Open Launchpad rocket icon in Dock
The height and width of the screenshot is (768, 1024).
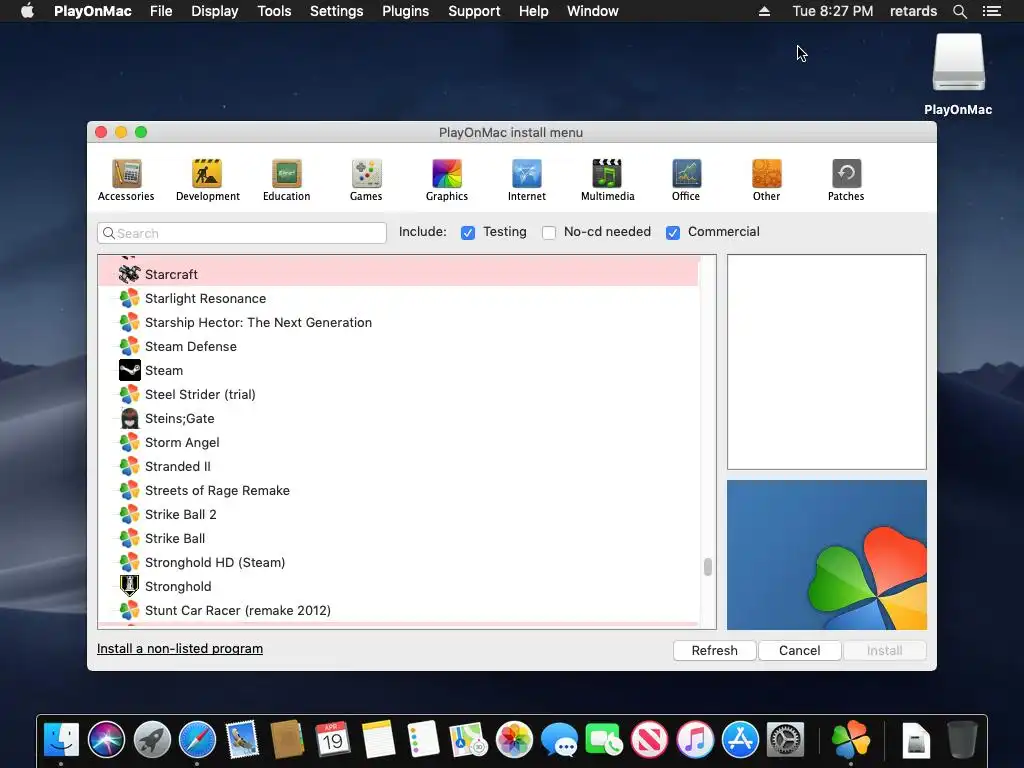click(x=152, y=740)
